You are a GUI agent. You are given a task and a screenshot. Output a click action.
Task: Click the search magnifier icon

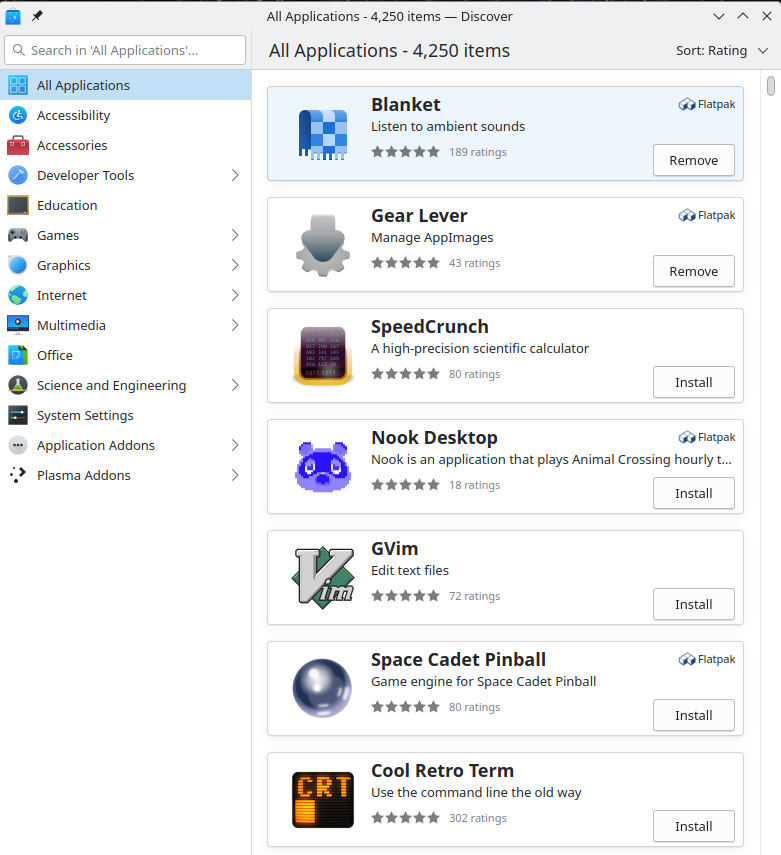click(19, 50)
